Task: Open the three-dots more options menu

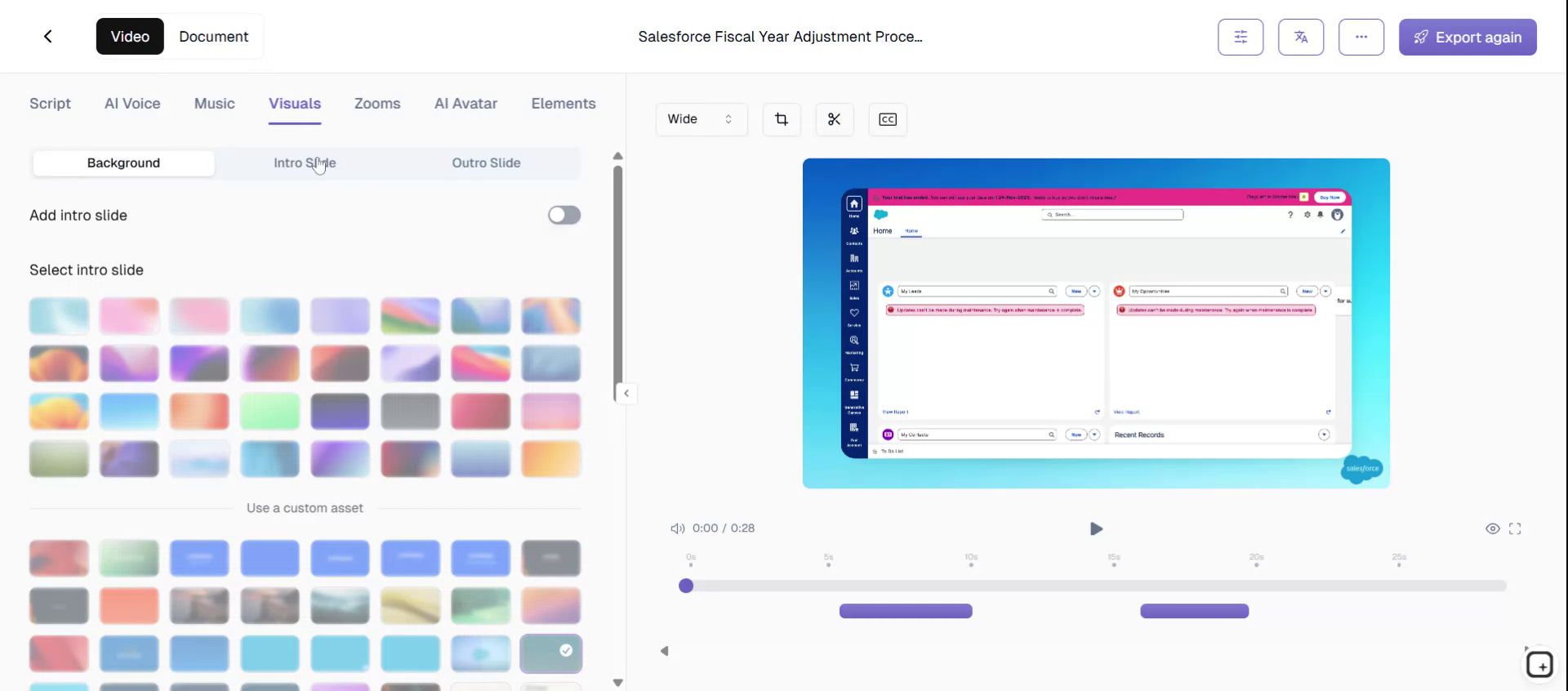Action: click(1361, 37)
